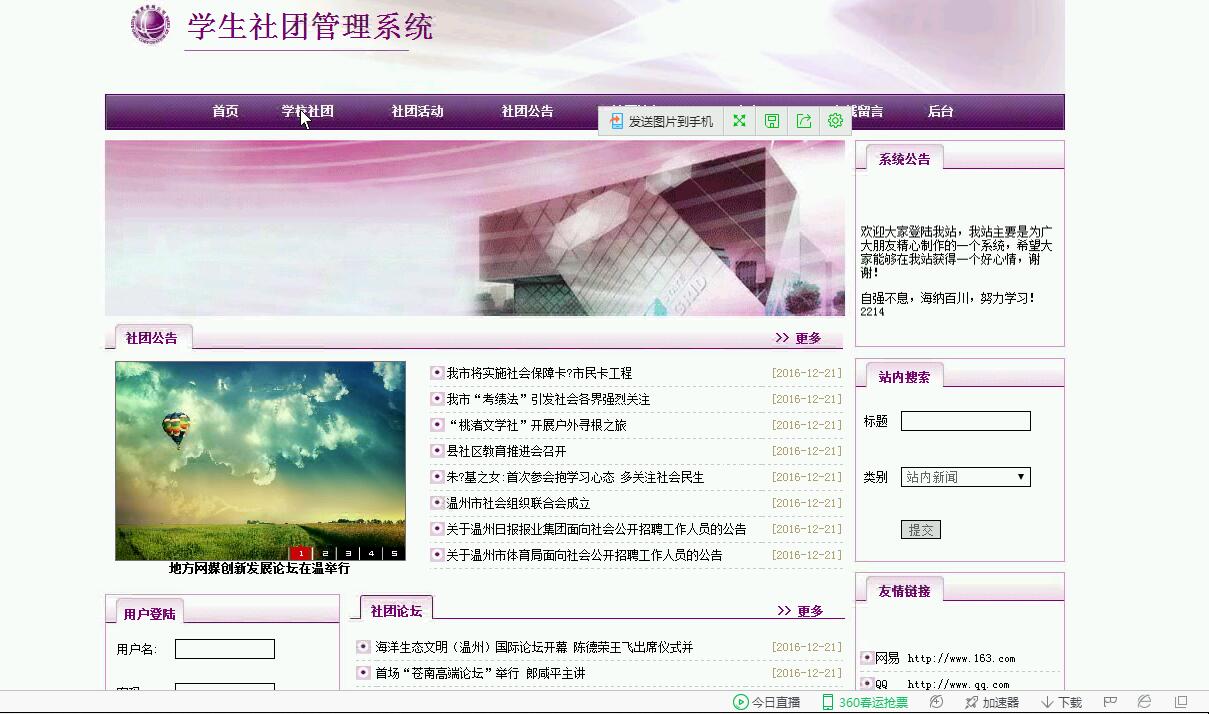
Task: Click the green share image icon
Action: 804,121
